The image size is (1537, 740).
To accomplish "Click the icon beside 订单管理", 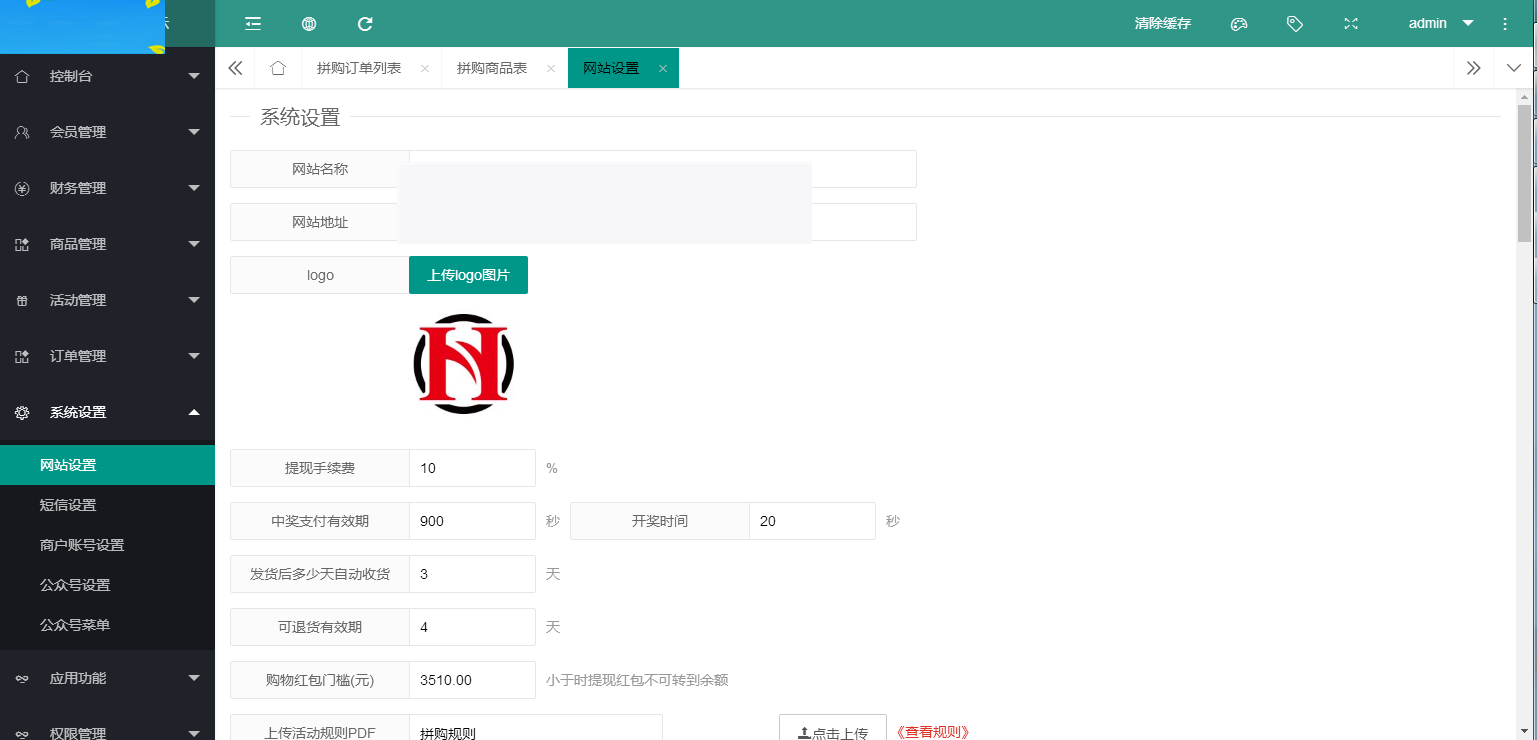I will click(x=21, y=356).
